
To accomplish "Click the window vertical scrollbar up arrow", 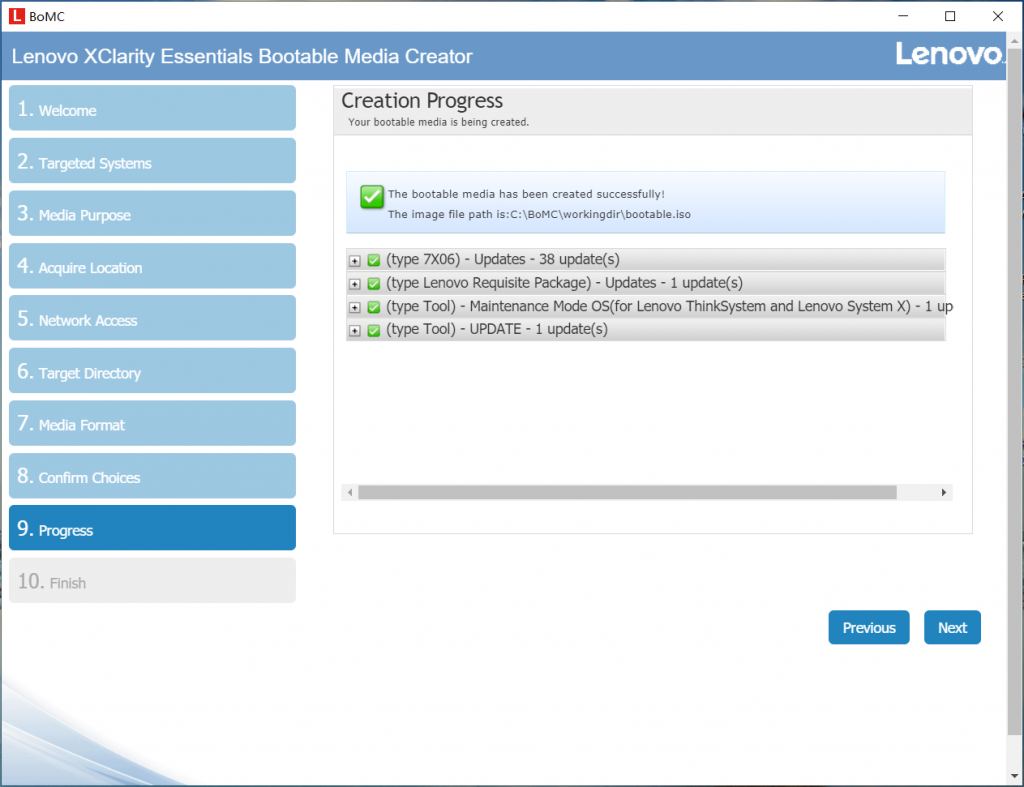I will tap(1014, 40).
